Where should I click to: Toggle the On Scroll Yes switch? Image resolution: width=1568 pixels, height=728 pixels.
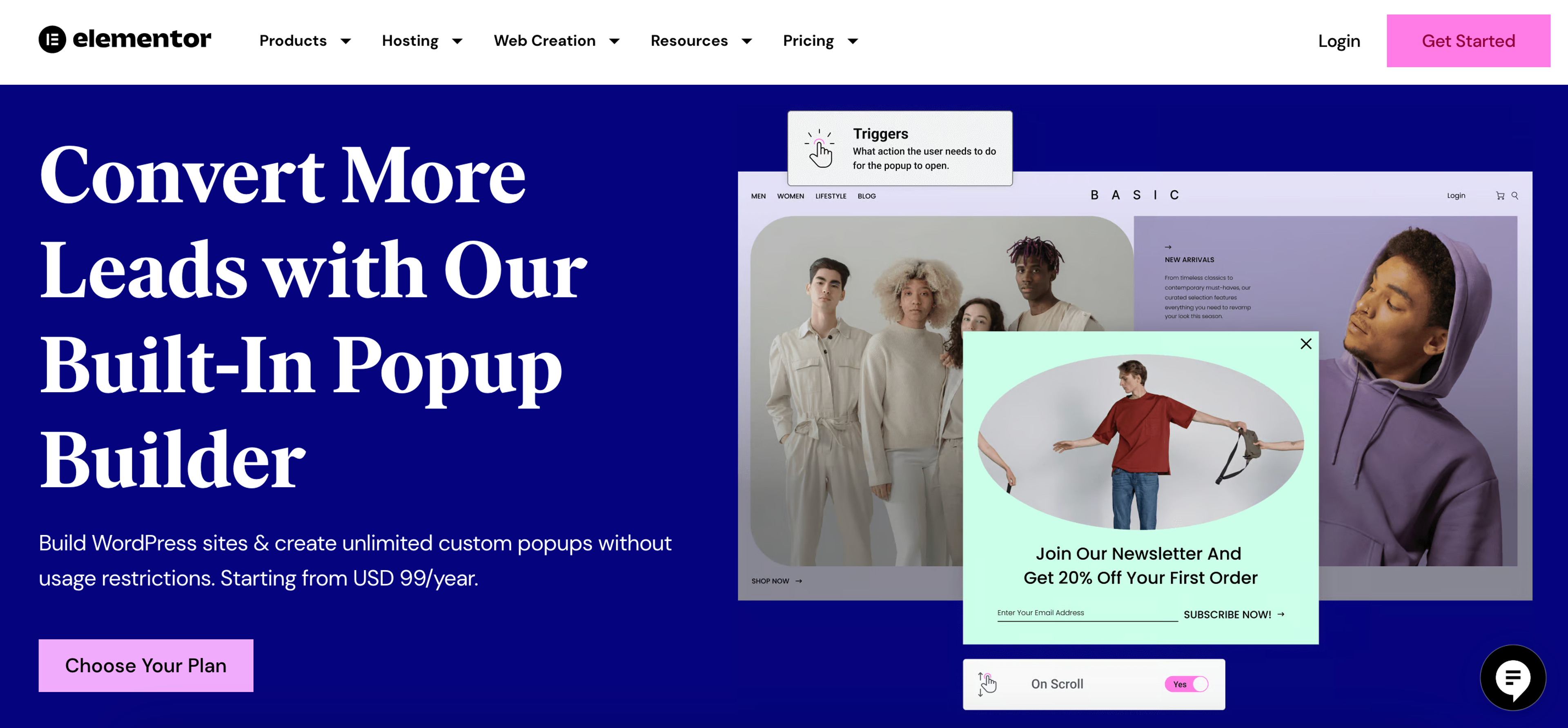[x=1186, y=684]
